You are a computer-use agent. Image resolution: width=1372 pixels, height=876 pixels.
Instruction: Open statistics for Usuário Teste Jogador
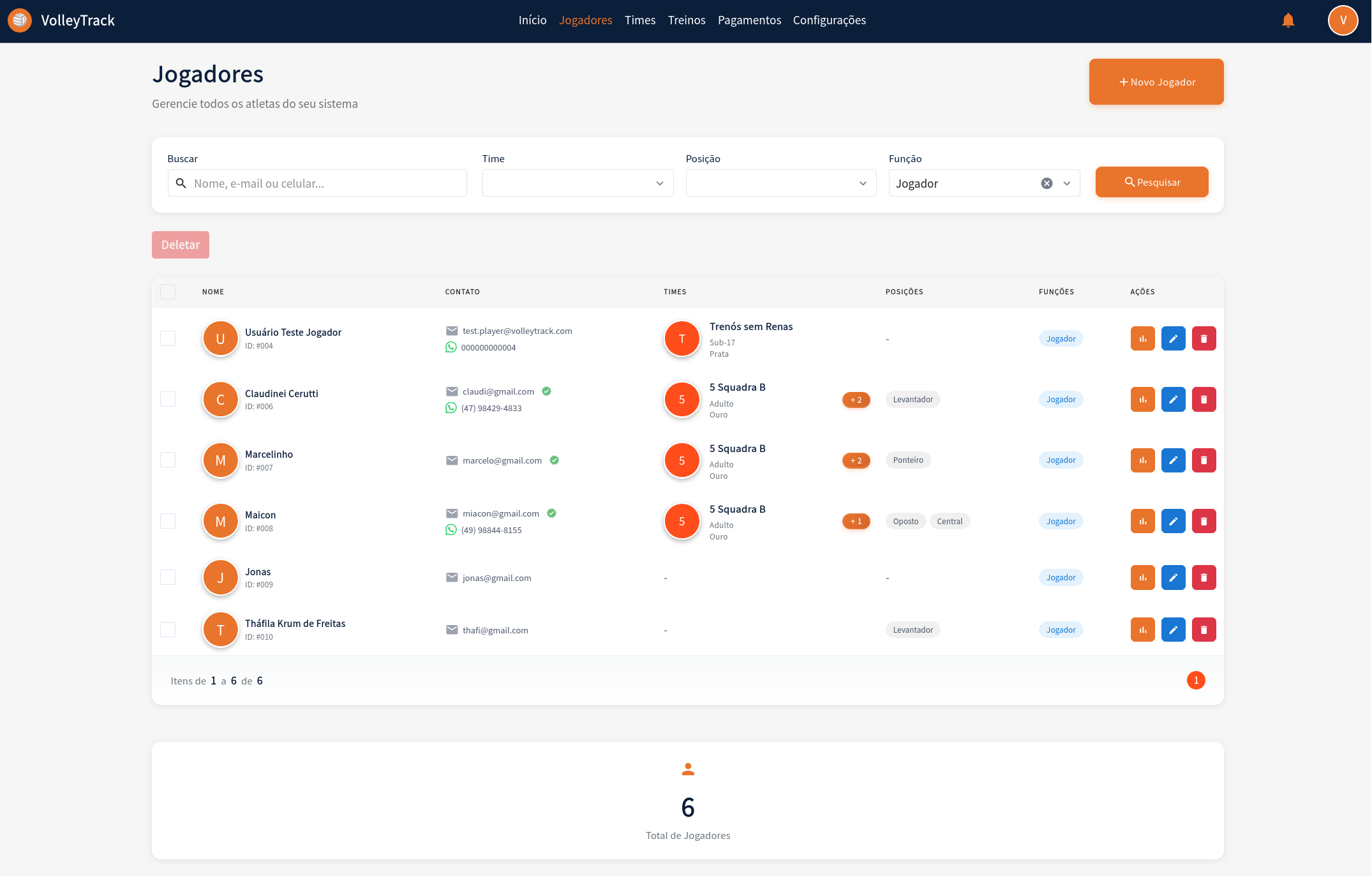[1142, 339]
